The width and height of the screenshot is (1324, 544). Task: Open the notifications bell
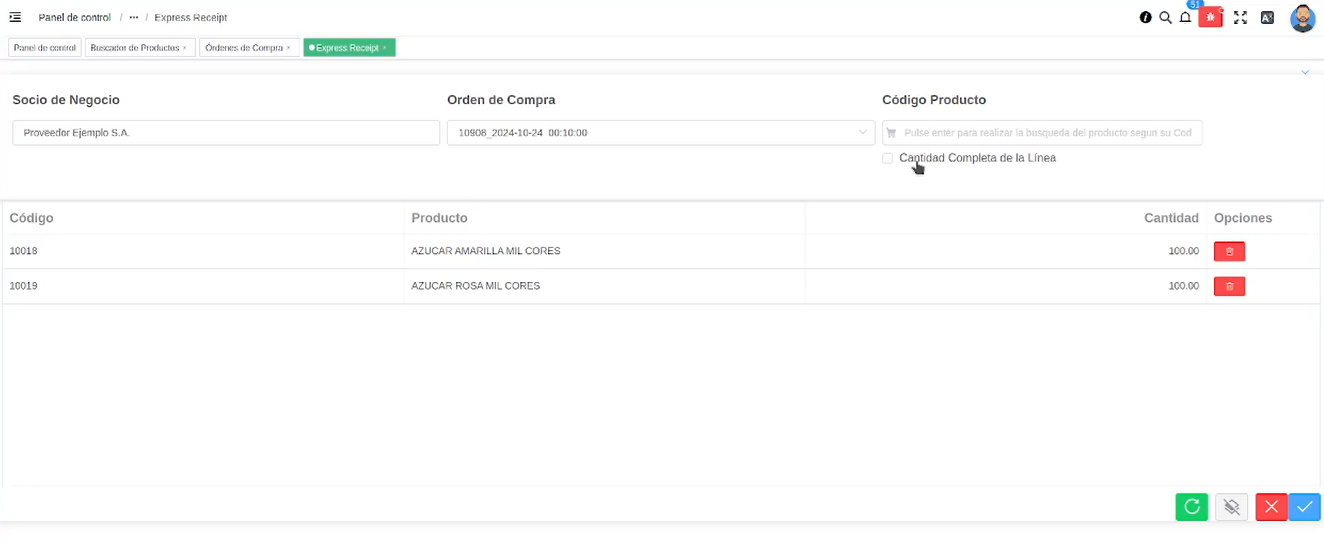click(1185, 17)
